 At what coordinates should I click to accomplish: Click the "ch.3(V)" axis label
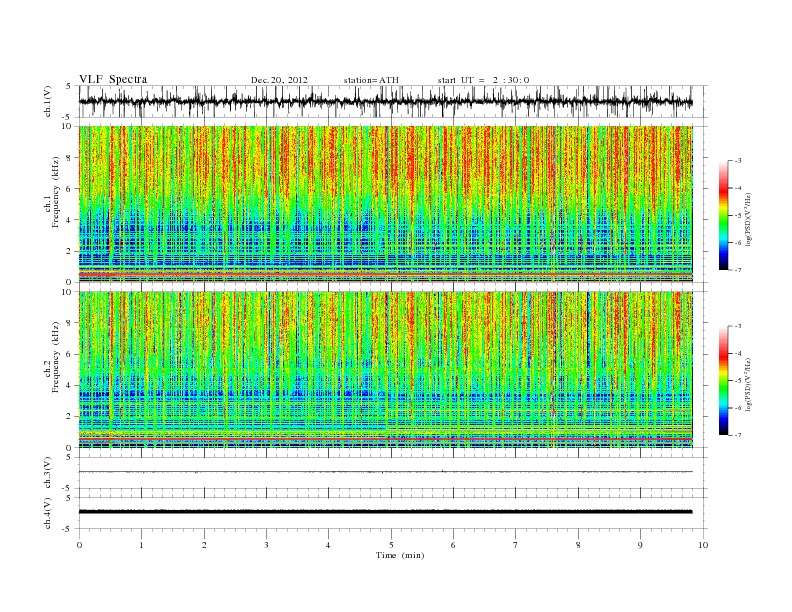(x=48, y=473)
